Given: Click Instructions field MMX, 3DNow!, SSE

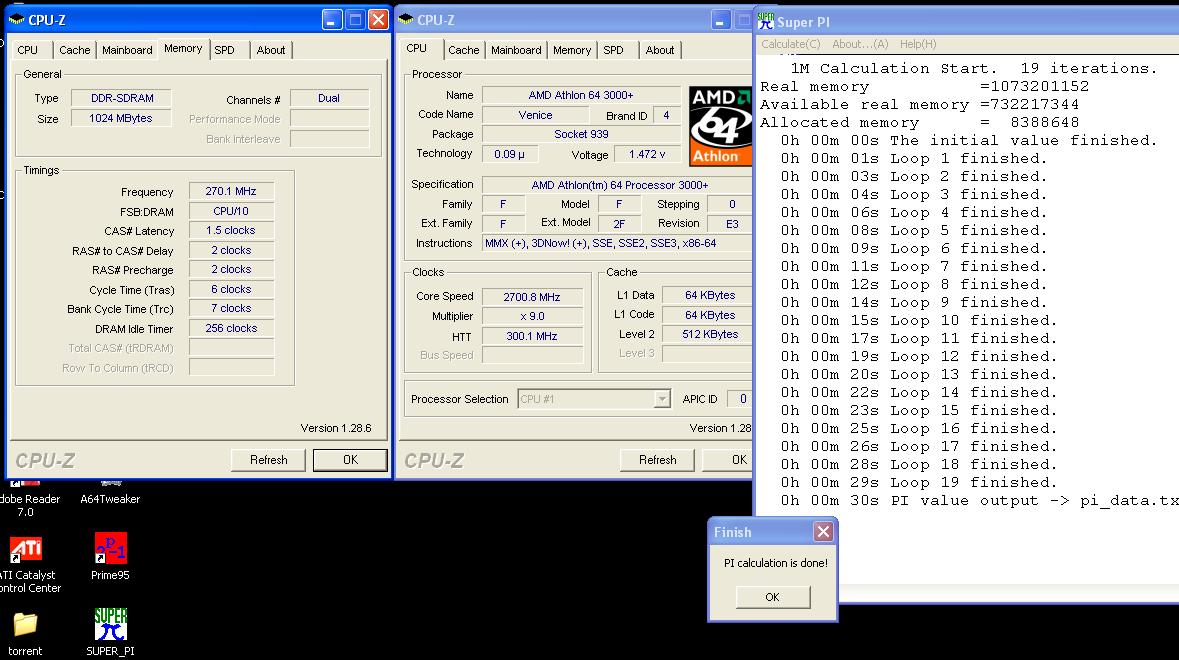Looking at the screenshot, I should pos(617,243).
